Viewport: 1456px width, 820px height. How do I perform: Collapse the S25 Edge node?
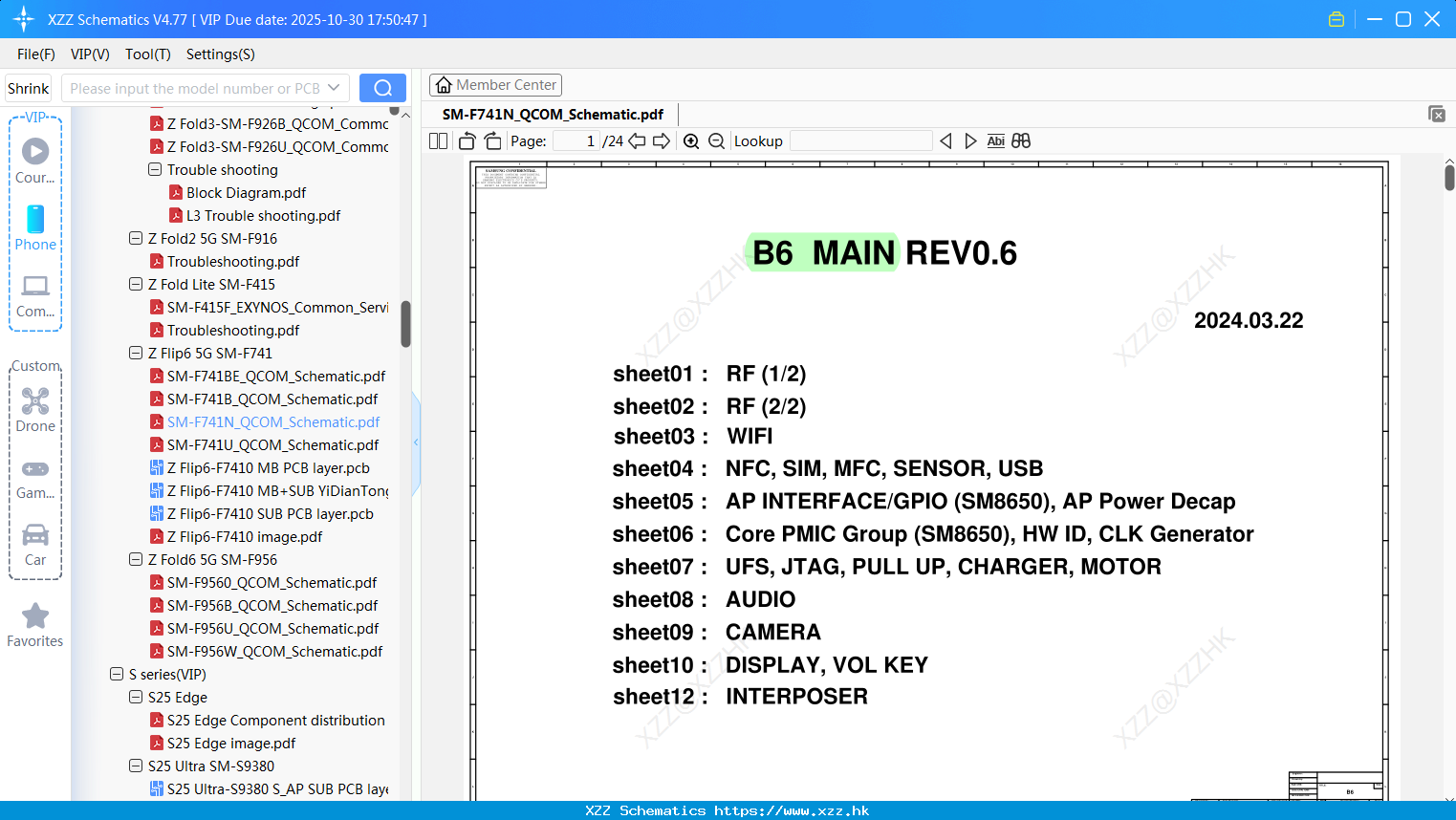[136, 697]
